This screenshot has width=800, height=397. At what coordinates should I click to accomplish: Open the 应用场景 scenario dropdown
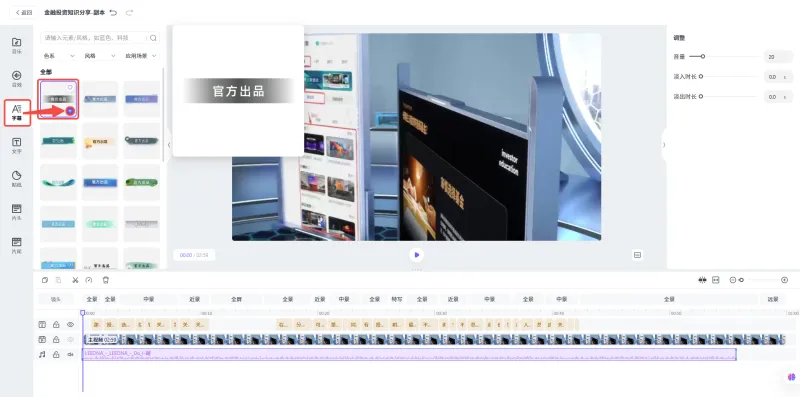pos(141,56)
